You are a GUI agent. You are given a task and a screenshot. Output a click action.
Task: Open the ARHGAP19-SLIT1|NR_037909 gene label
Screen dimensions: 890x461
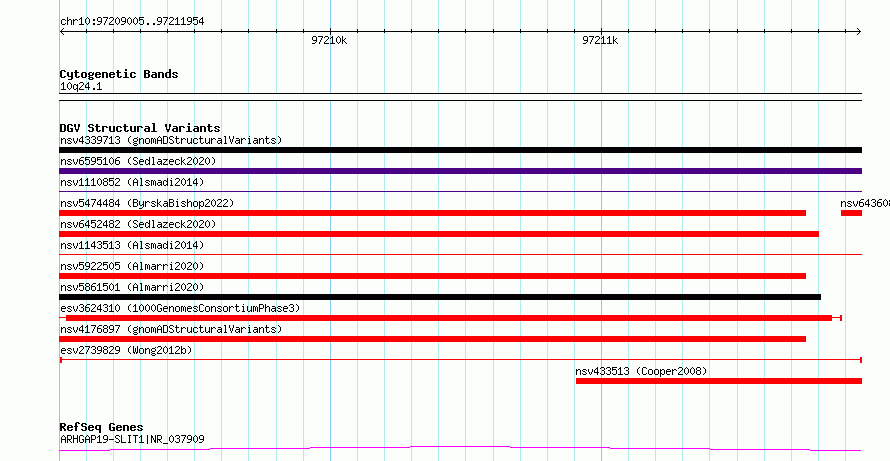coord(132,439)
